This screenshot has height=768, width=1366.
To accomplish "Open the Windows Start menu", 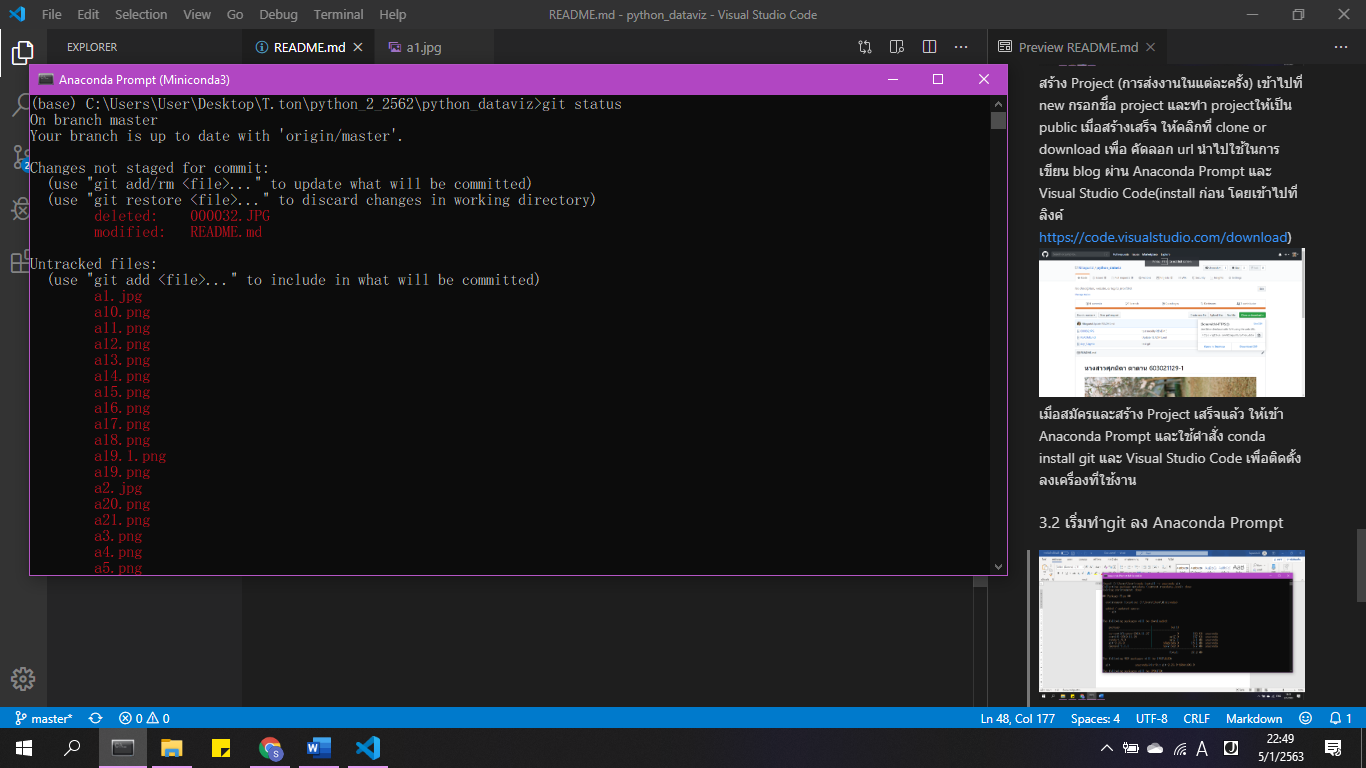I will tap(23, 748).
